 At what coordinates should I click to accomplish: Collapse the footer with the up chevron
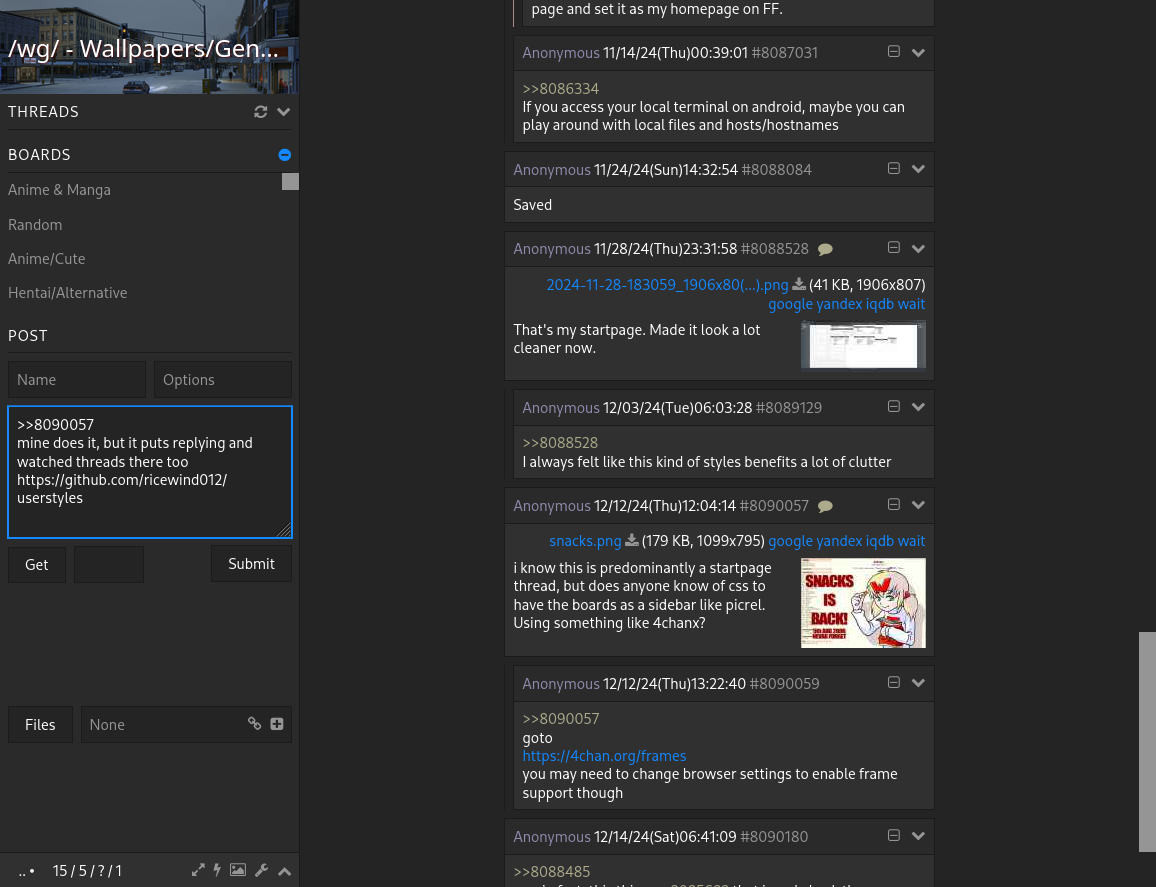coord(285,871)
